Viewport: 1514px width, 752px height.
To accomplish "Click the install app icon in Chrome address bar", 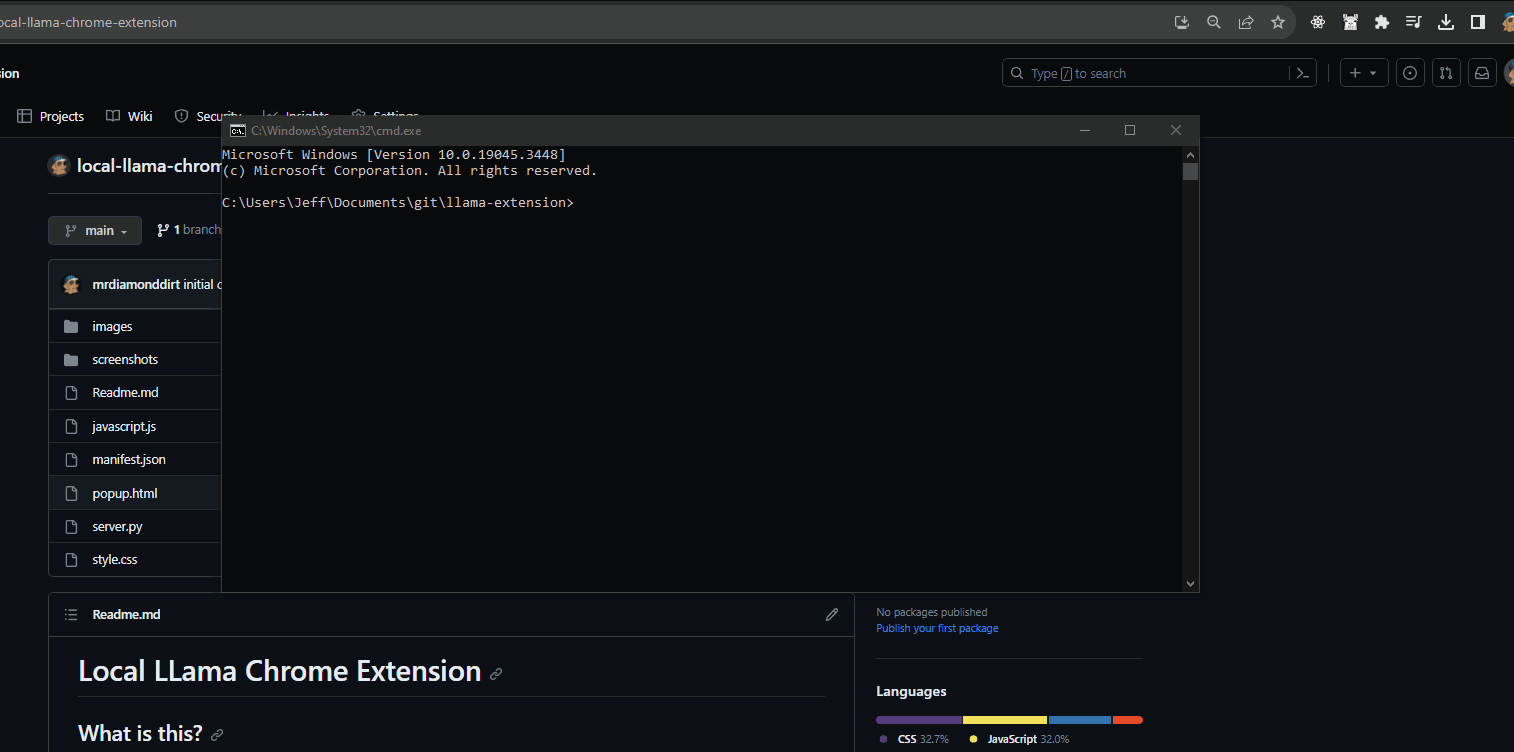I will pos(1181,22).
